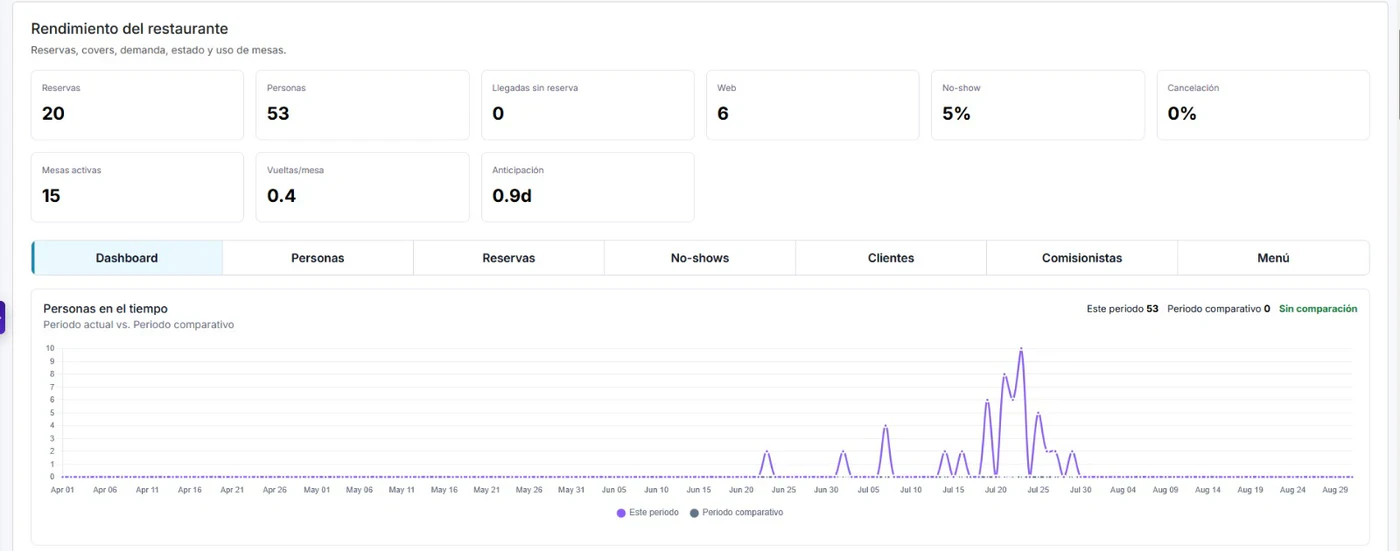Click the No-show 5% card
Viewport: 1400px width, 551px height.
(1038, 105)
